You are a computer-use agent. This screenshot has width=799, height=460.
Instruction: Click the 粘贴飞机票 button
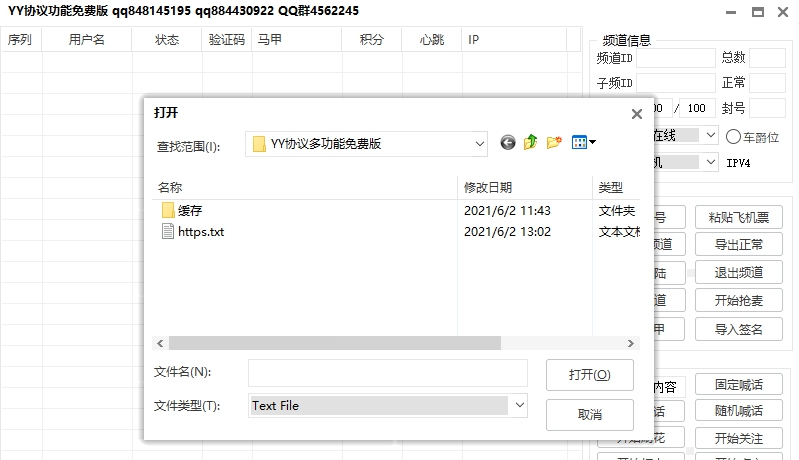coord(738,218)
